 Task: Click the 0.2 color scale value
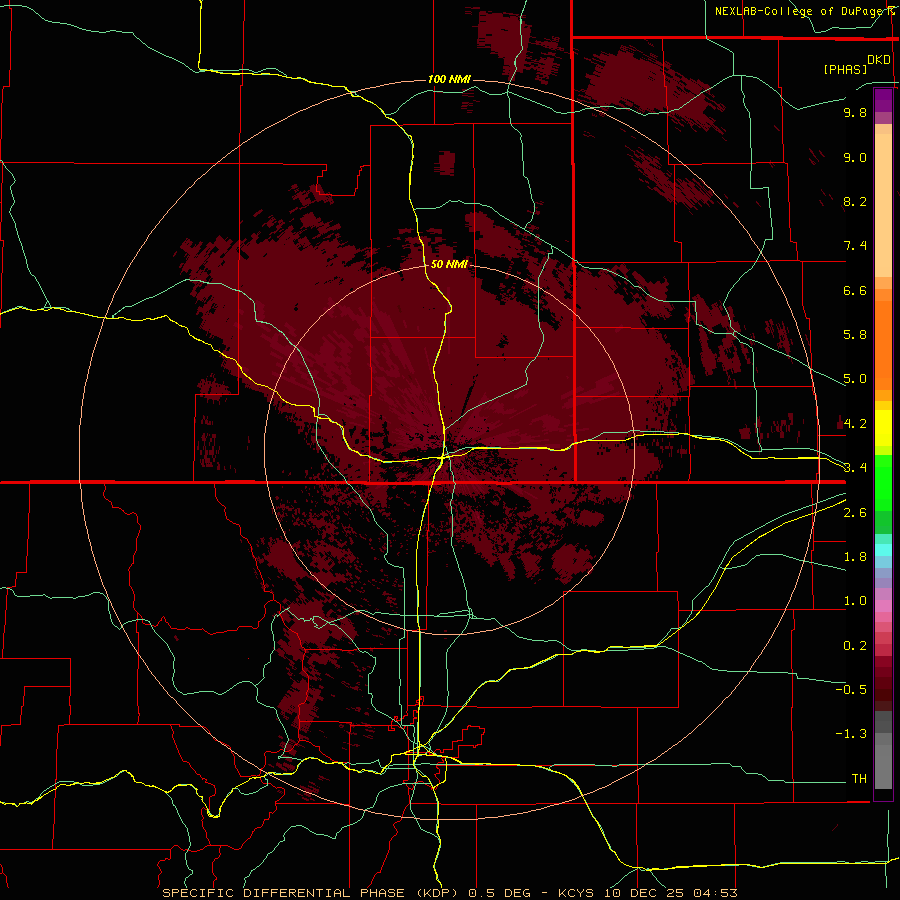pos(855,646)
